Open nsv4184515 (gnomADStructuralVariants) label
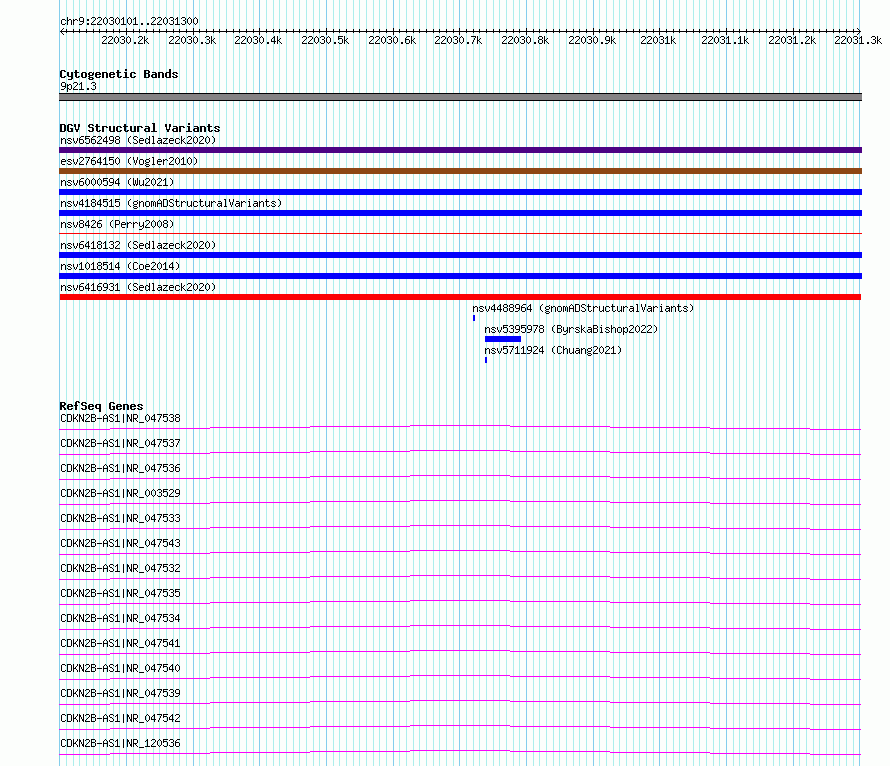890x766 pixels. coord(171,203)
